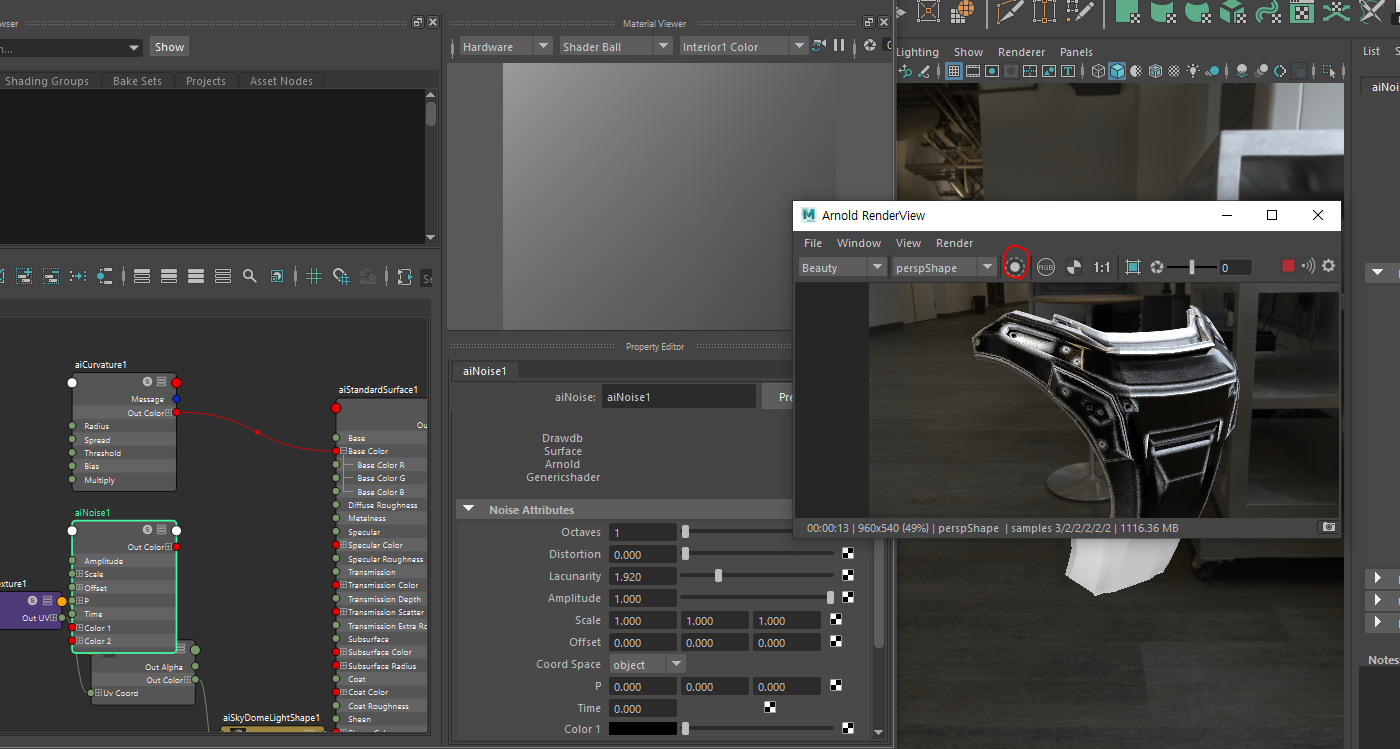Toggle grid display icon in Hypershade node editor

point(313,276)
